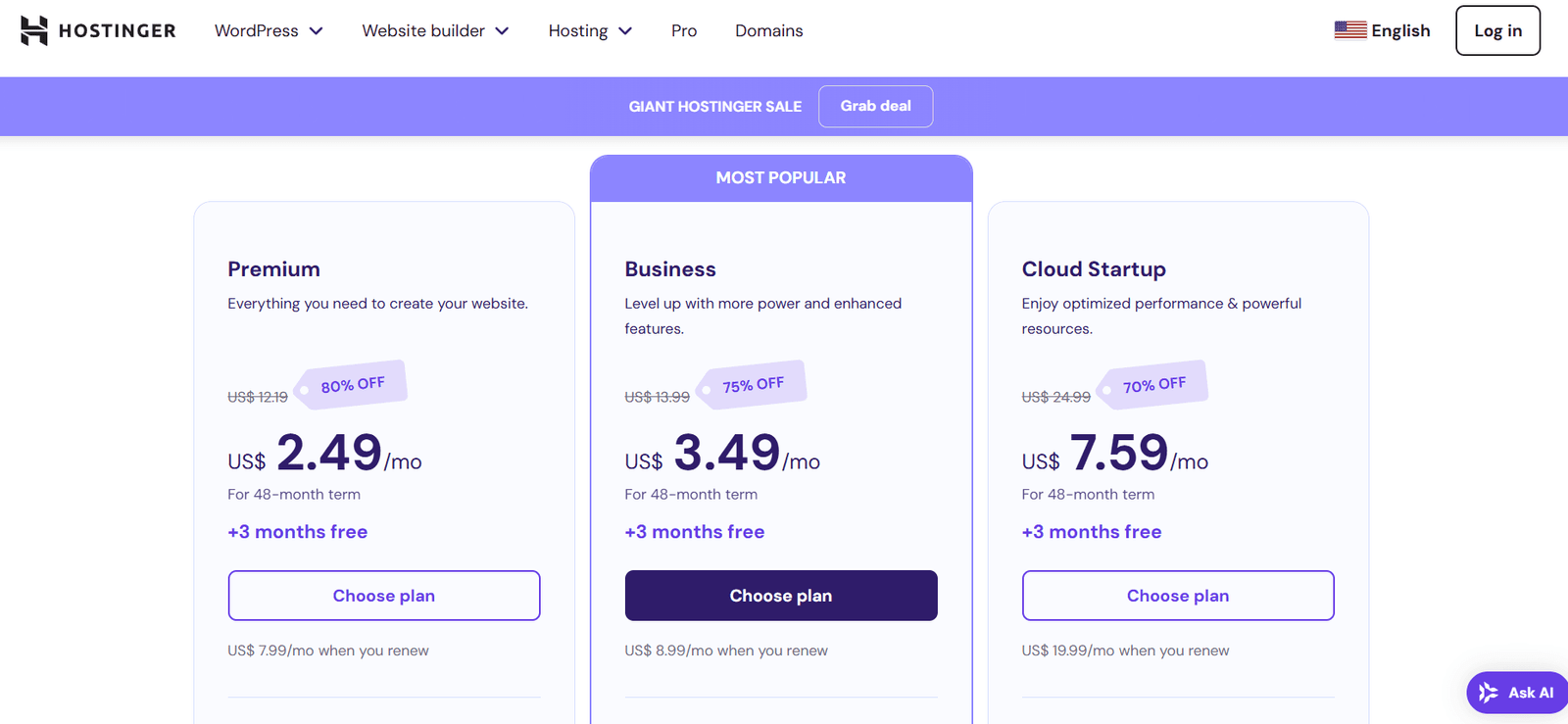1568x724 pixels.
Task: Expand the Website builder dropdown menu
Action: (435, 30)
